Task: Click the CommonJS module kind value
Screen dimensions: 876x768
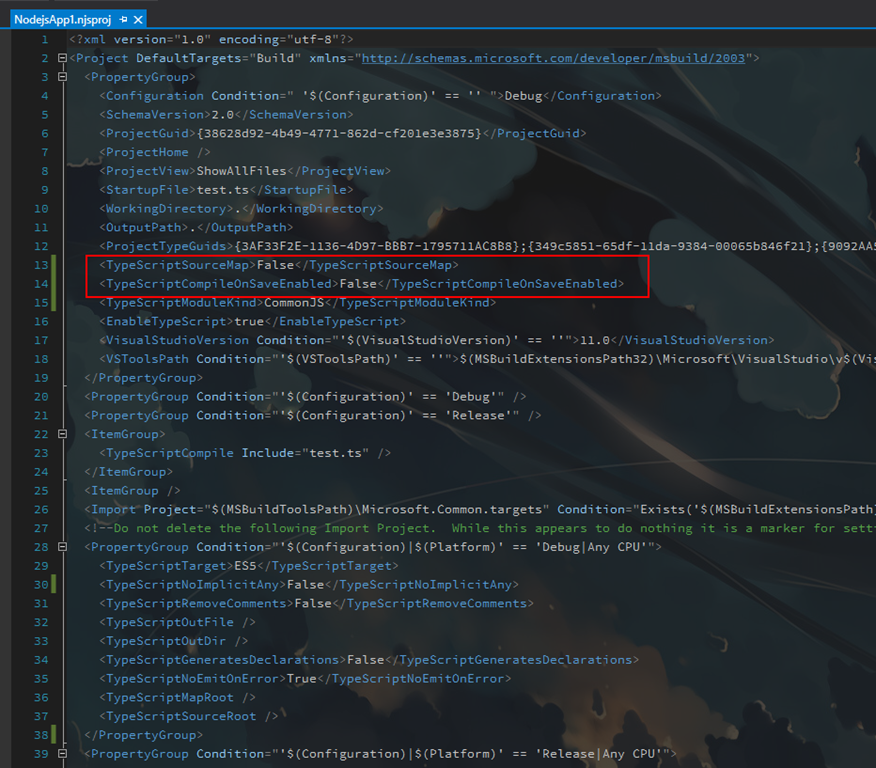Action: pos(294,303)
